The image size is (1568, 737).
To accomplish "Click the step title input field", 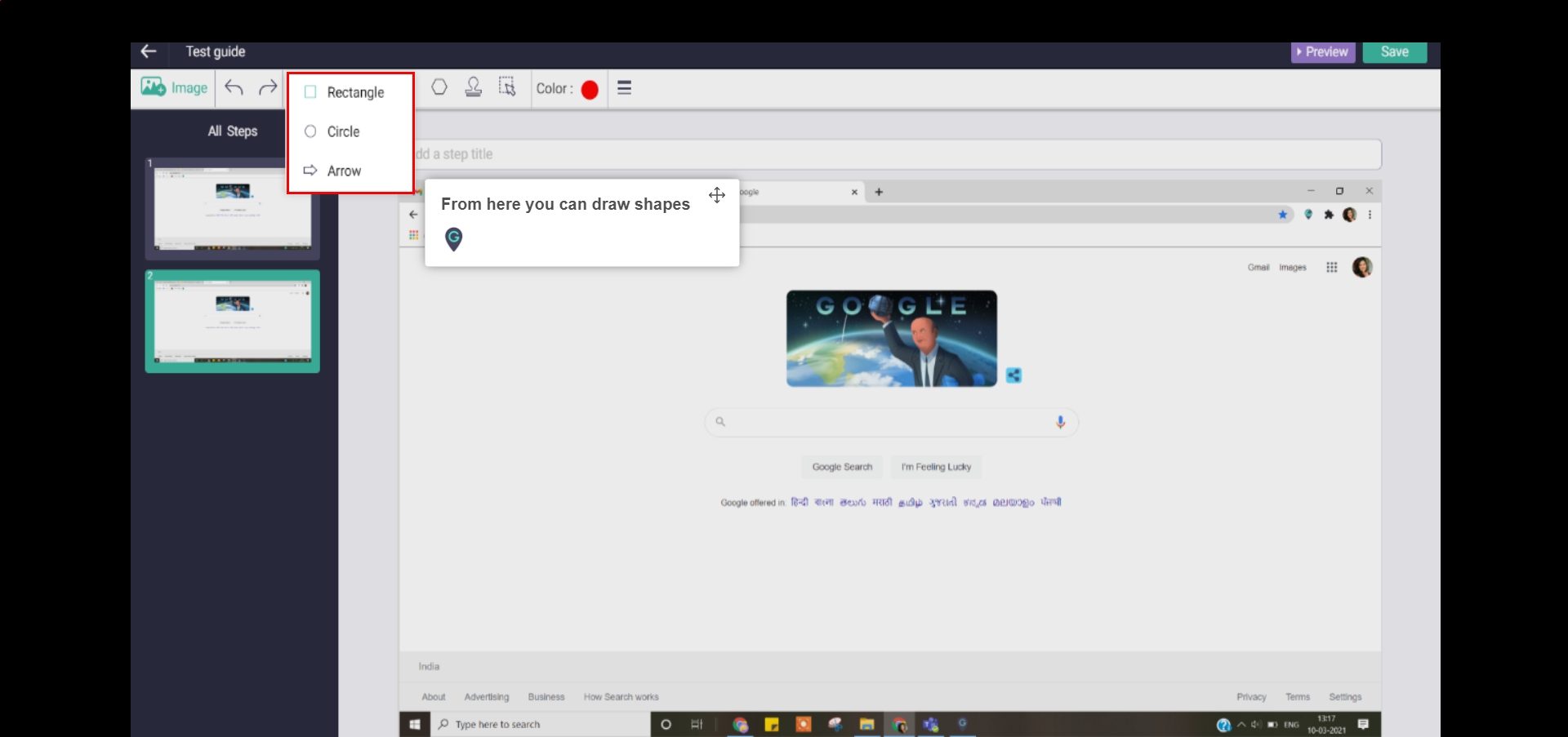I will click(x=897, y=154).
